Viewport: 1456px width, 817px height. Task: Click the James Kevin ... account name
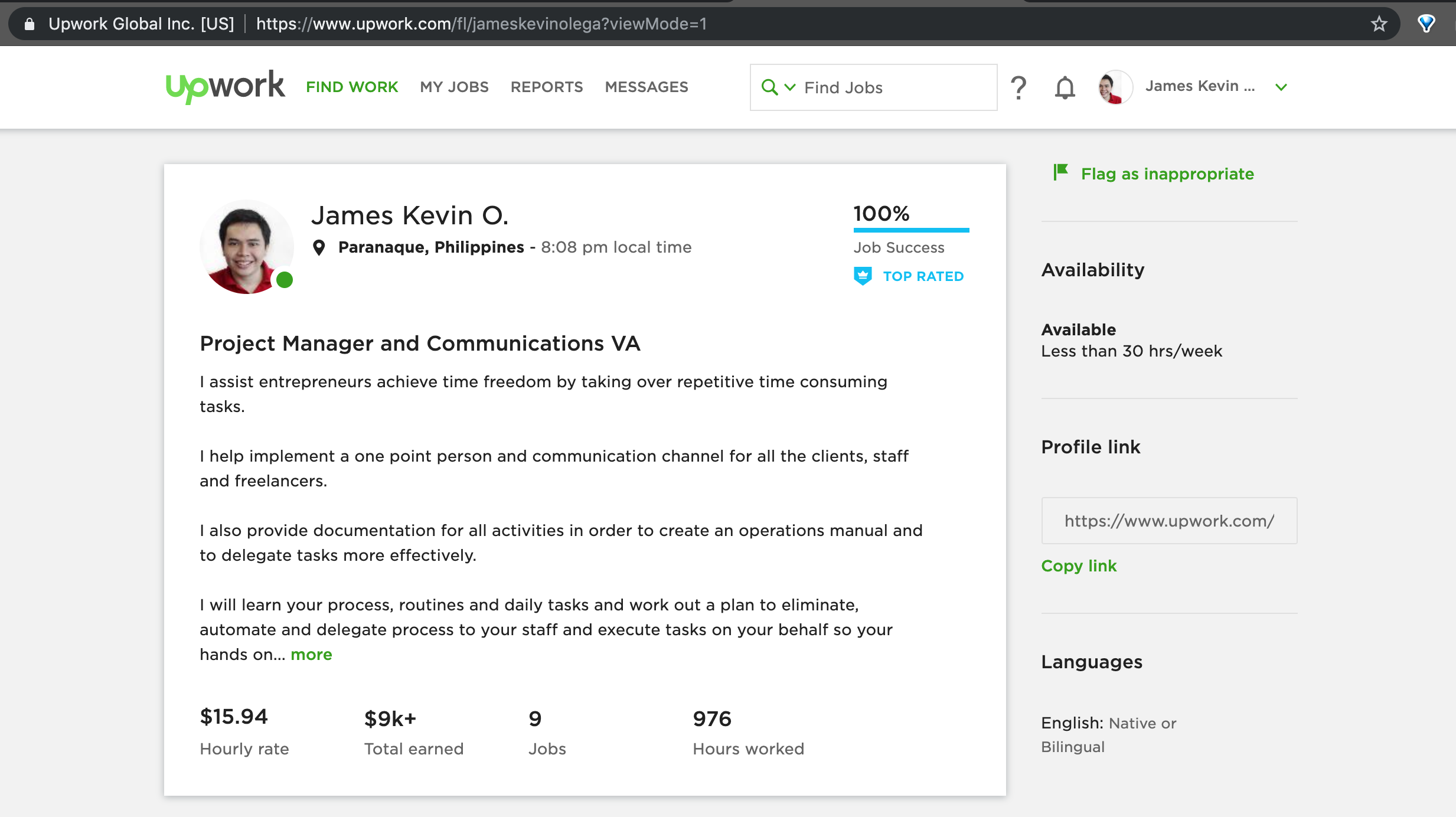coord(1200,86)
